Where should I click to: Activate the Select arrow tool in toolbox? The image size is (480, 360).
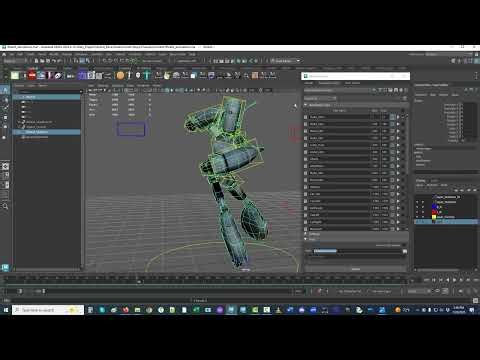[x=5, y=90]
